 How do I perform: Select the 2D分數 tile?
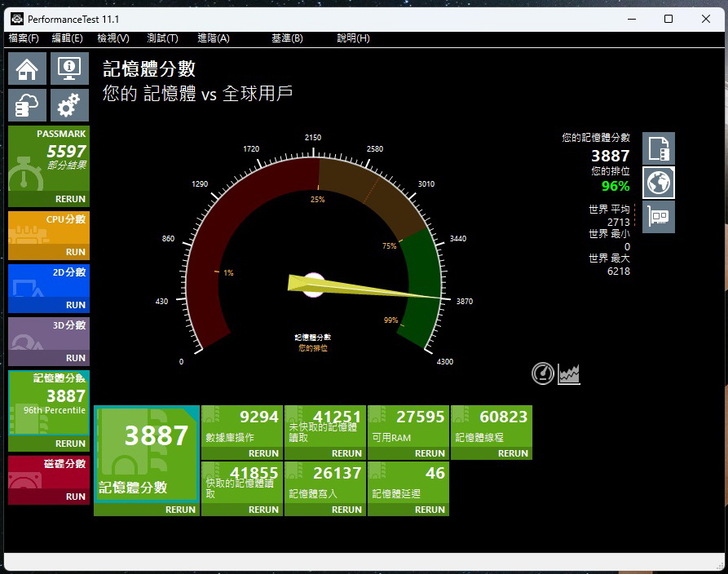[x=48, y=283]
